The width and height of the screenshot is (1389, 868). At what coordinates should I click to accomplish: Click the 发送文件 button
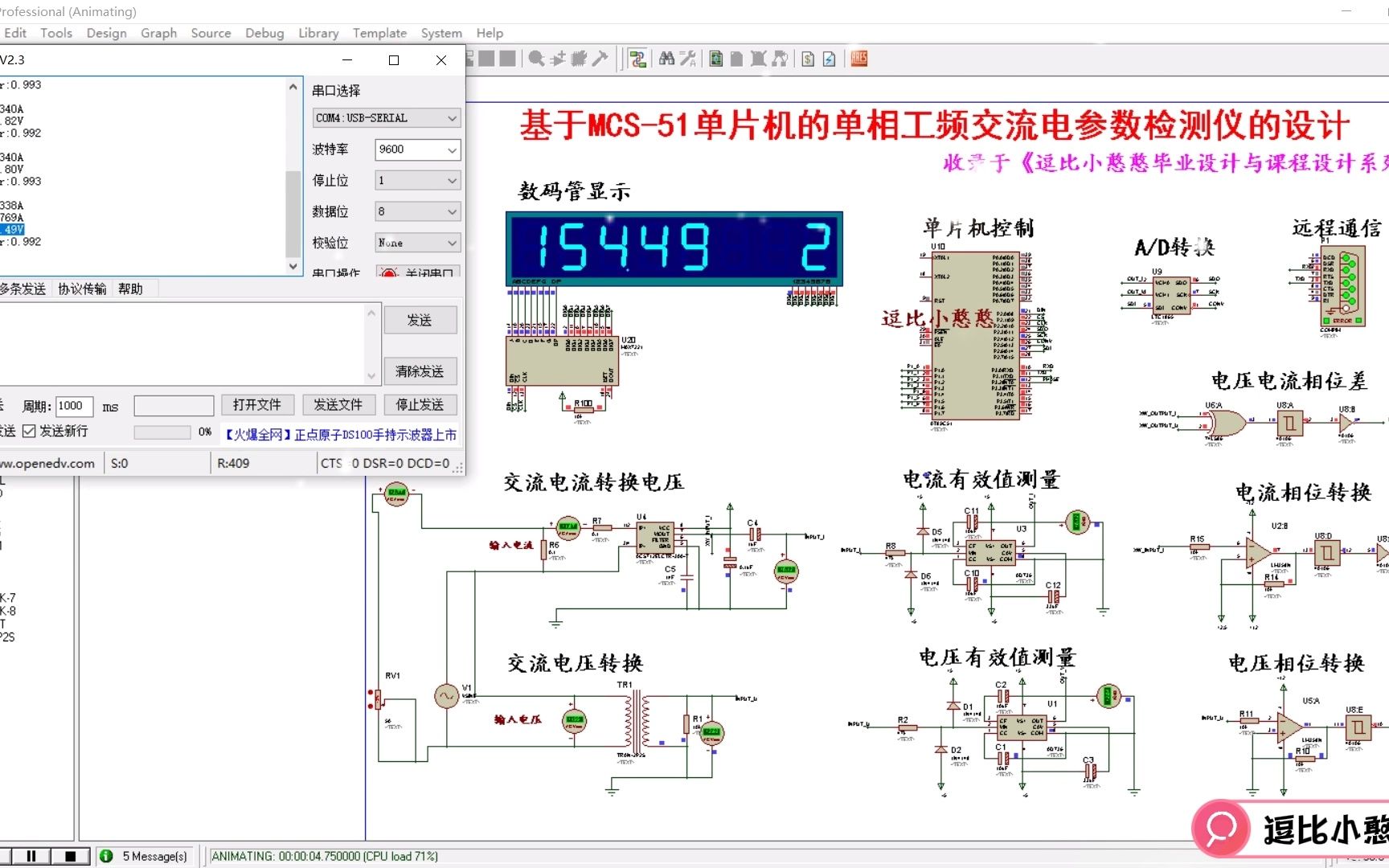click(338, 404)
